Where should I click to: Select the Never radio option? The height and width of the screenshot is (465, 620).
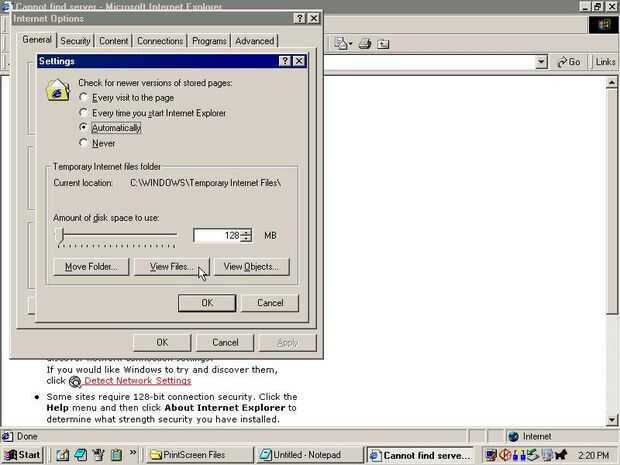pos(97,143)
